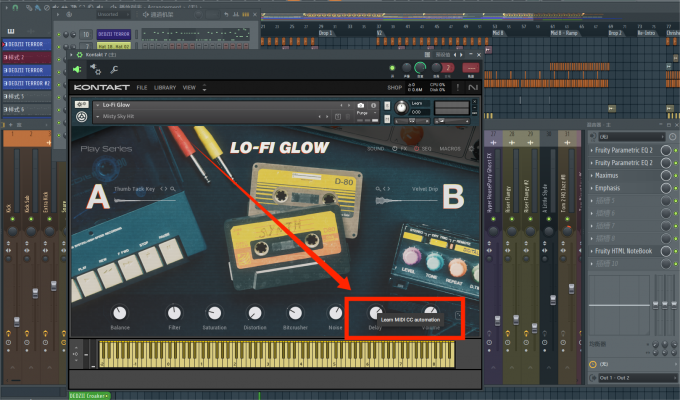The height and width of the screenshot is (400, 680).
Task: Toggle mixer track 27 enable LED
Action: [493, 219]
